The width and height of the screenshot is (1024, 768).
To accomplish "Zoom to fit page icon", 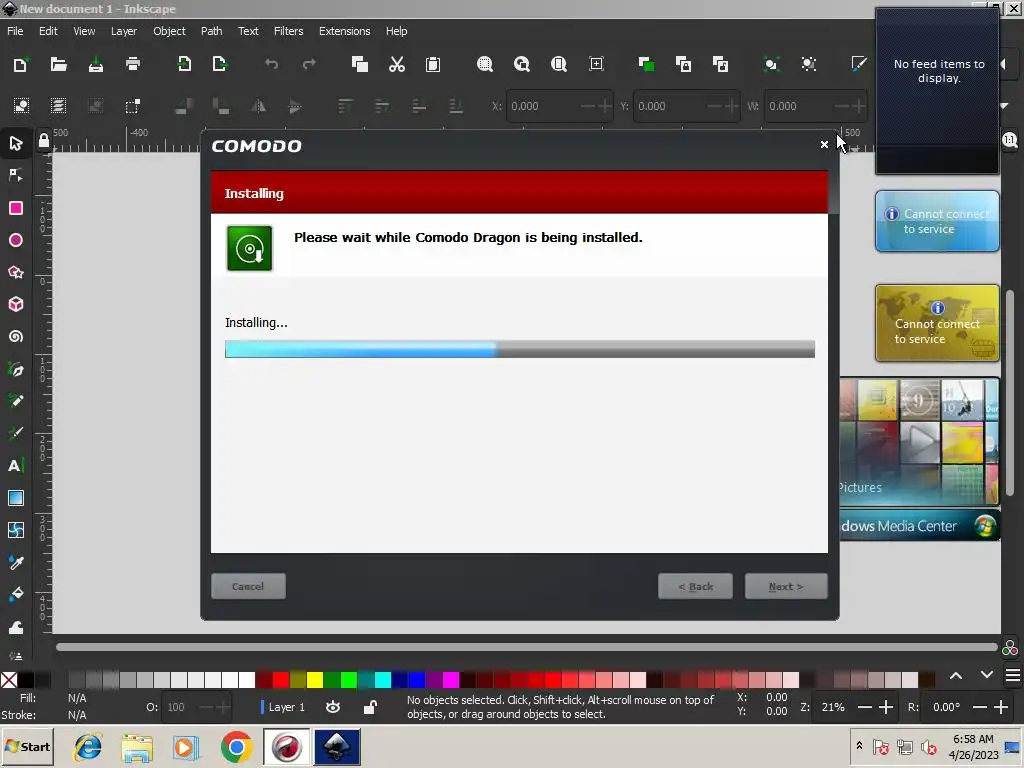I will click(x=558, y=64).
